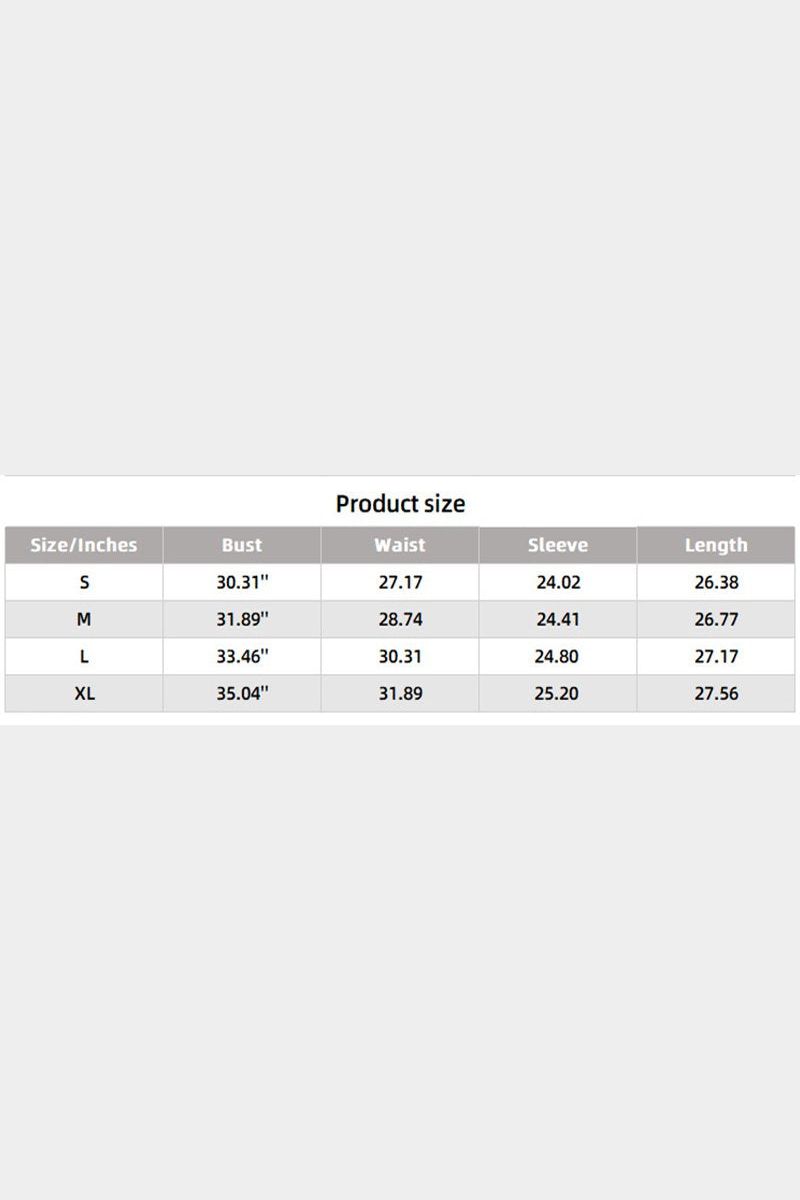Image resolution: width=800 pixels, height=1200 pixels.
Task: Select the Bust column header
Action: tap(242, 545)
